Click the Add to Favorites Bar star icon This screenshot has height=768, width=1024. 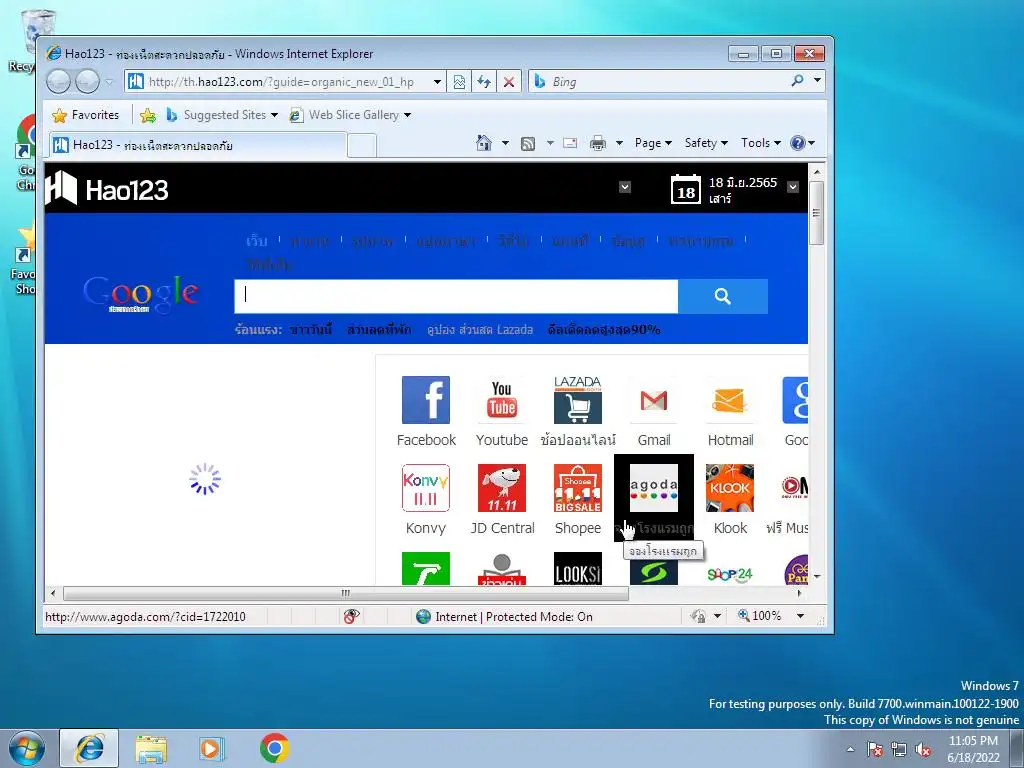pos(148,115)
